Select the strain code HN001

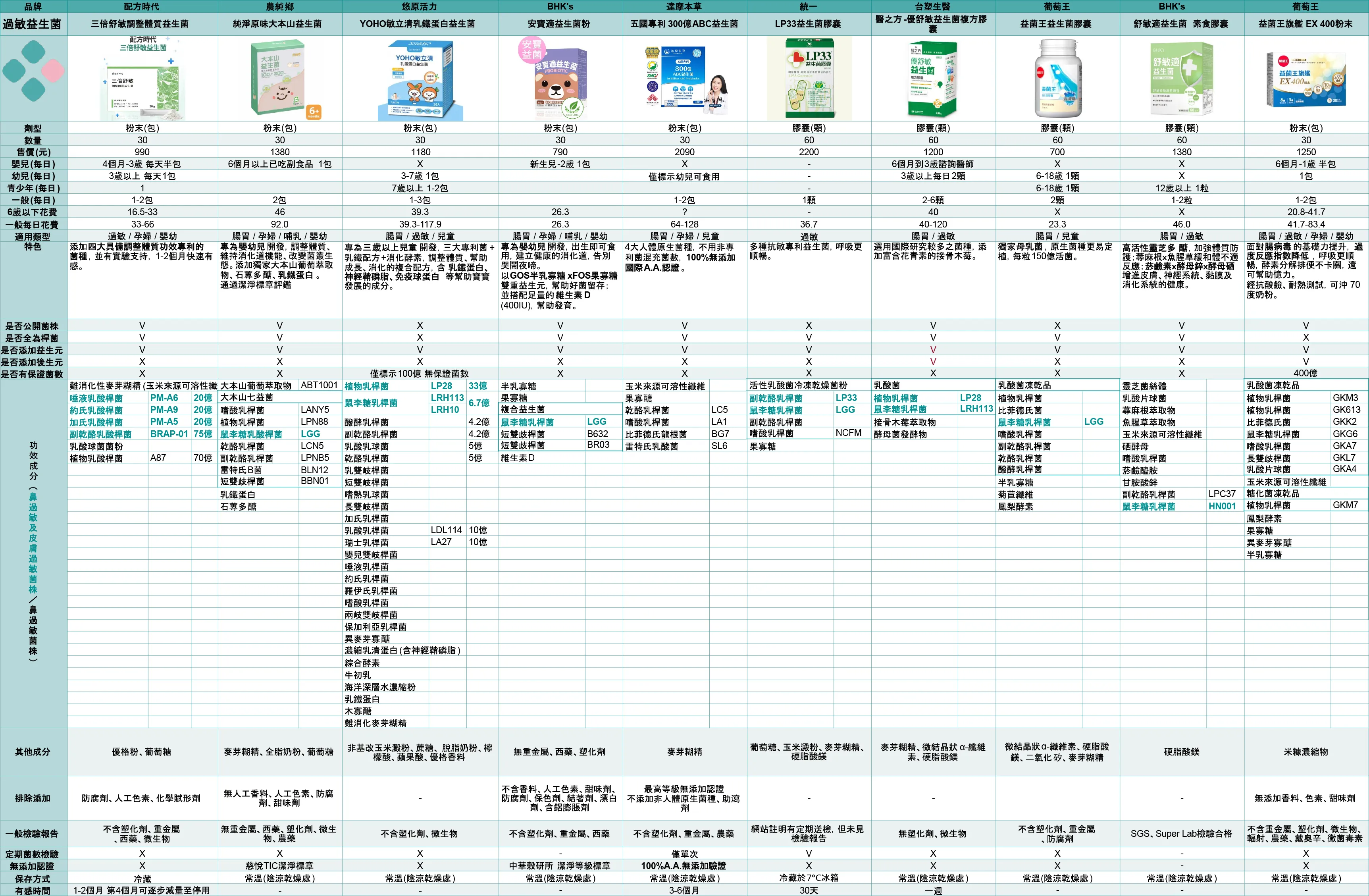coord(1222,506)
